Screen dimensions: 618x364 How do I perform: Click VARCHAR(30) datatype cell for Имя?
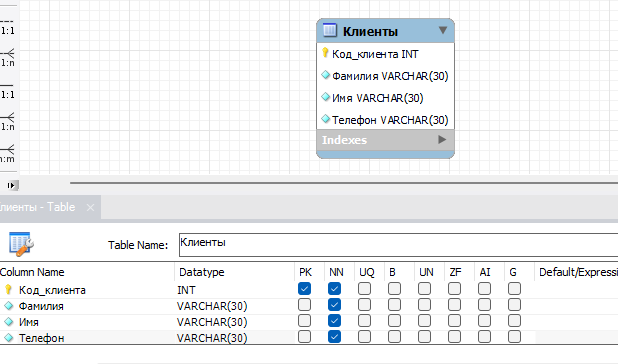[234, 322]
